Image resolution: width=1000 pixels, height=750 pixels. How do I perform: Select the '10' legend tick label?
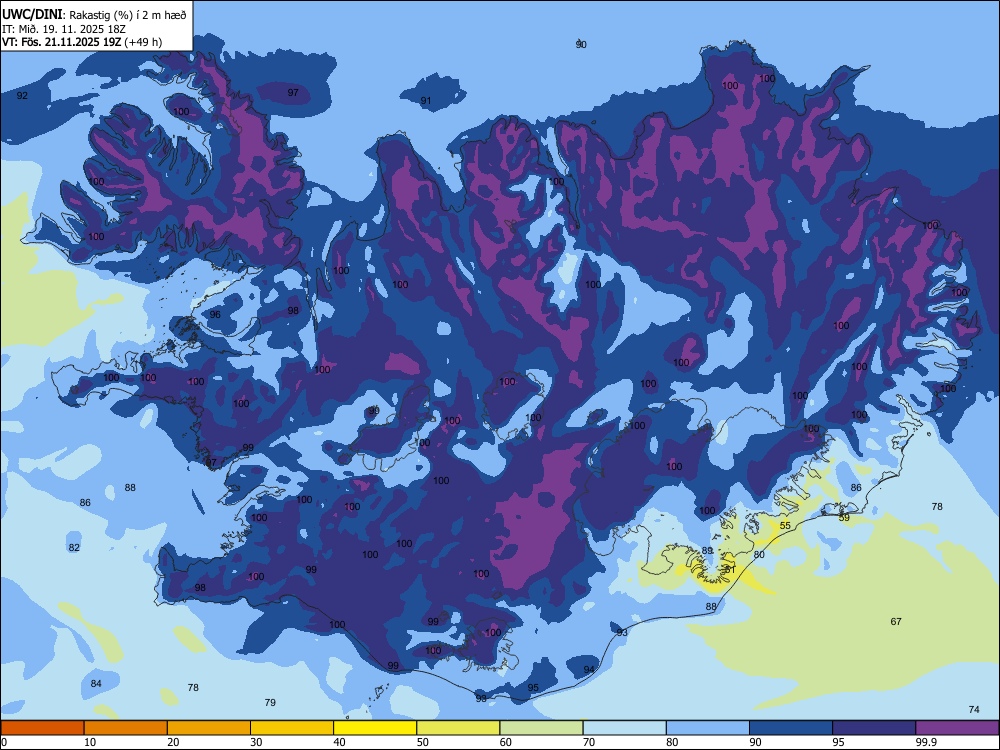(x=90, y=742)
